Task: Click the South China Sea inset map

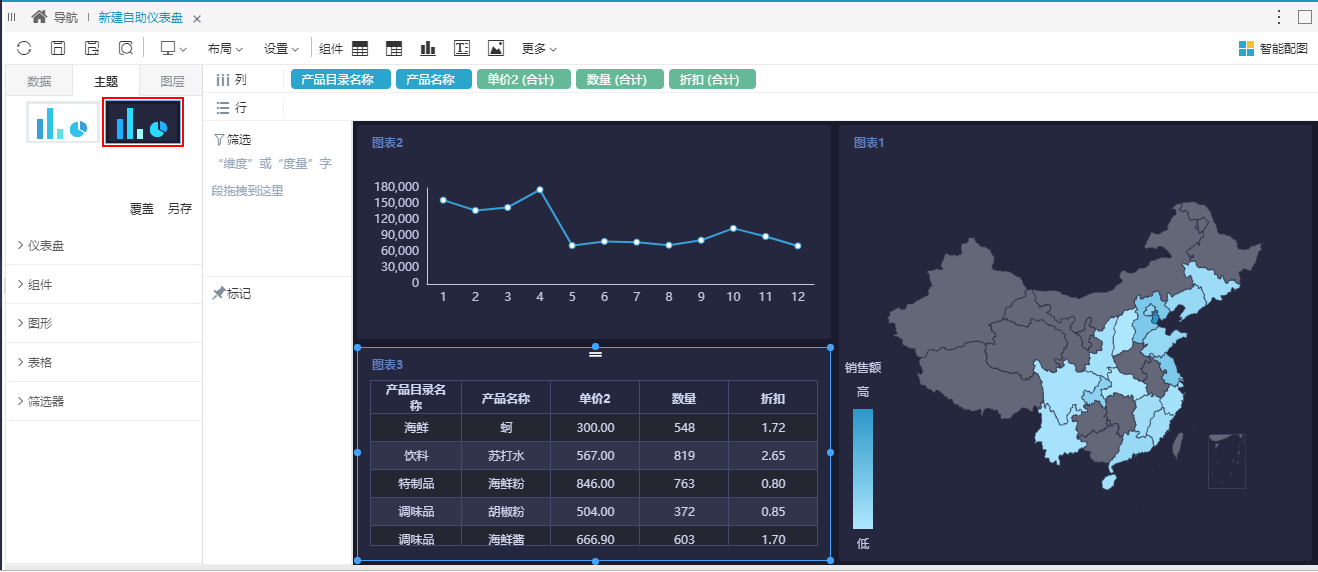Action: click(1226, 460)
